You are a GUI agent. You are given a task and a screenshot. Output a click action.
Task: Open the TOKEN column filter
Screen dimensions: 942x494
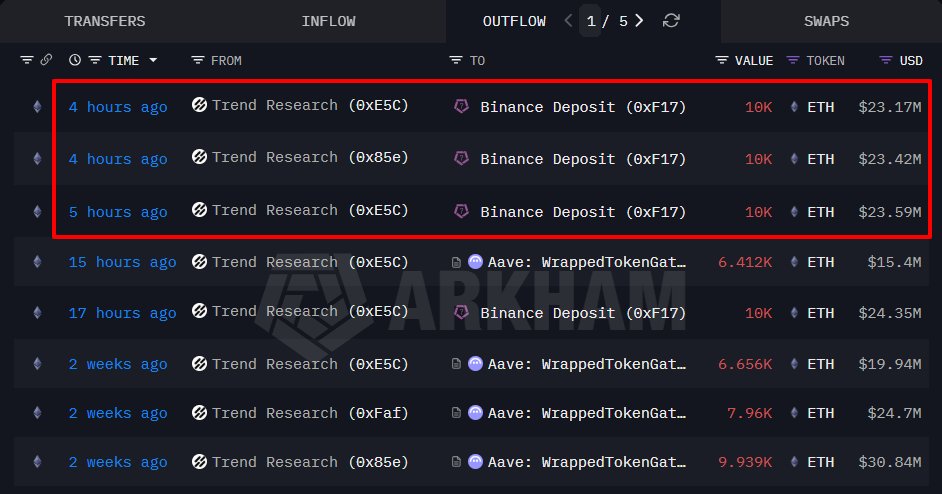tap(793, 60)
